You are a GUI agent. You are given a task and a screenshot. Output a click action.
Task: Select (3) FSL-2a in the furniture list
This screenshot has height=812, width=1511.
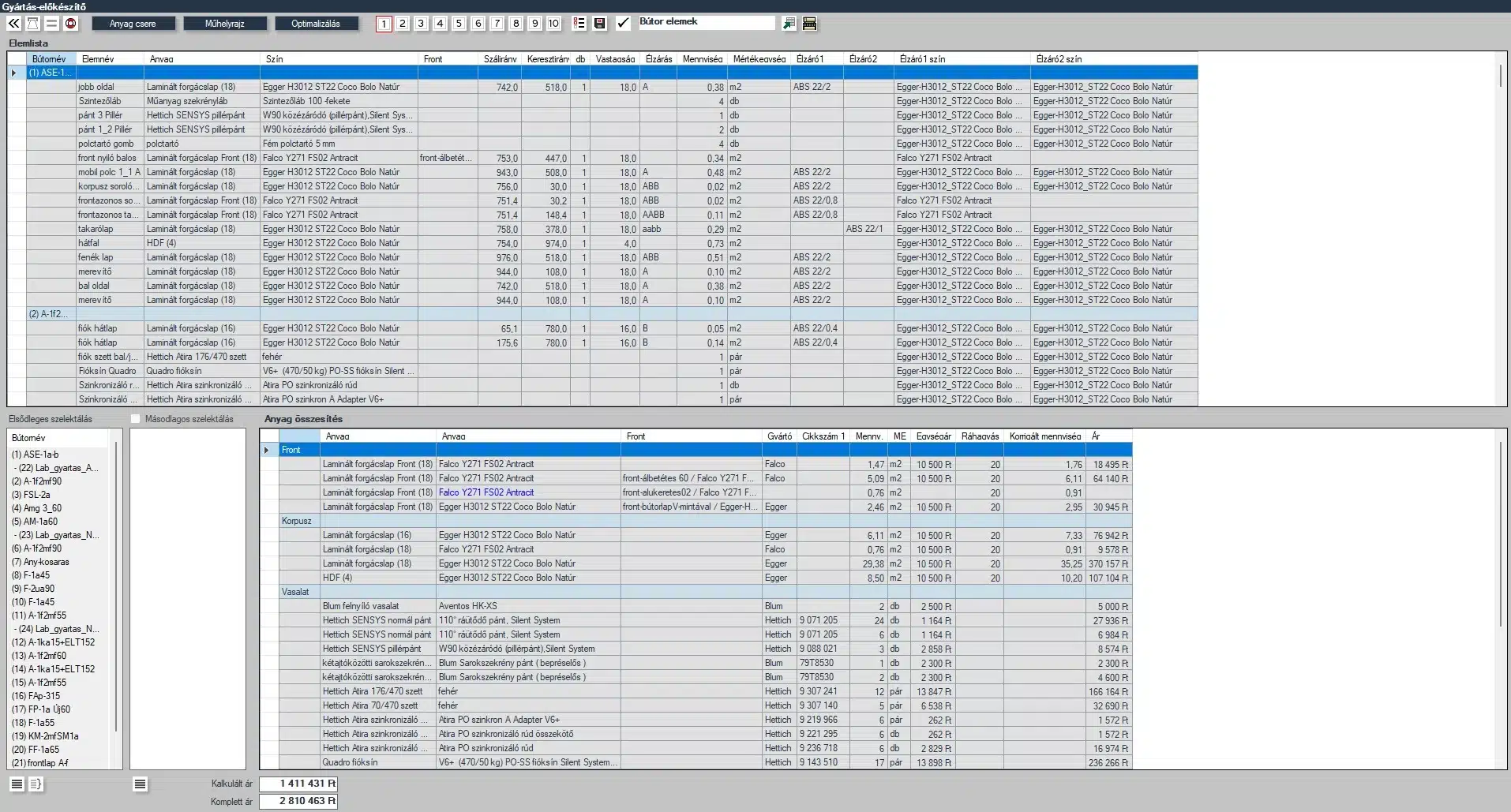31,495
